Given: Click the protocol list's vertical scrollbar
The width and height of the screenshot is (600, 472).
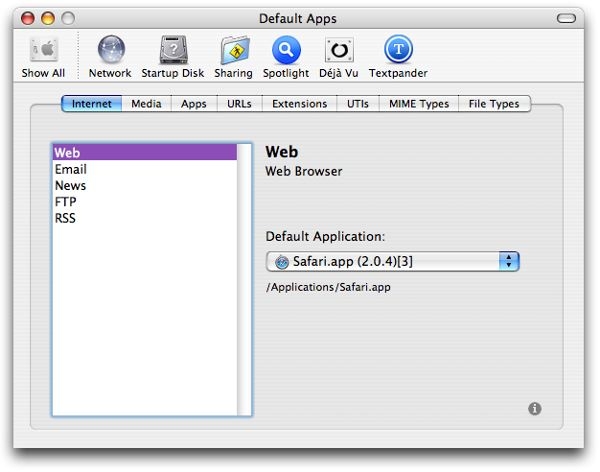Looking at the screenshot, I should click(244, 279).
